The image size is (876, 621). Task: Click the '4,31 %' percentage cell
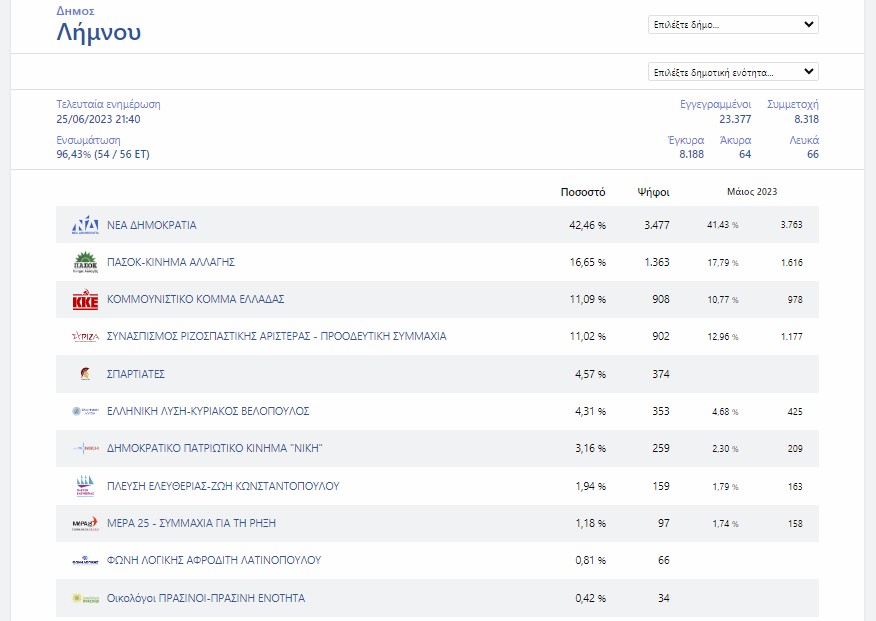590,411
